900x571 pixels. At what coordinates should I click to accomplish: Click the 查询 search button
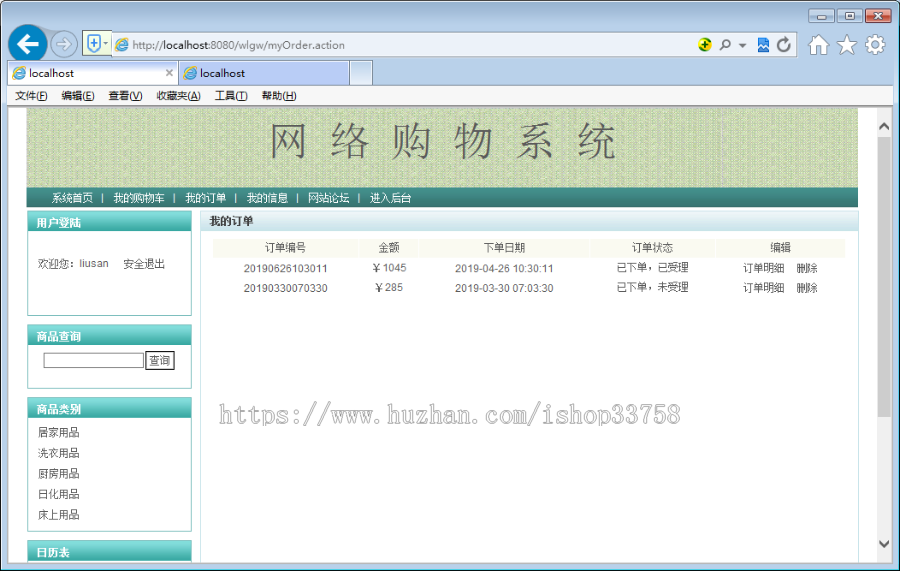pyautogui.click(x=160, y=360)
